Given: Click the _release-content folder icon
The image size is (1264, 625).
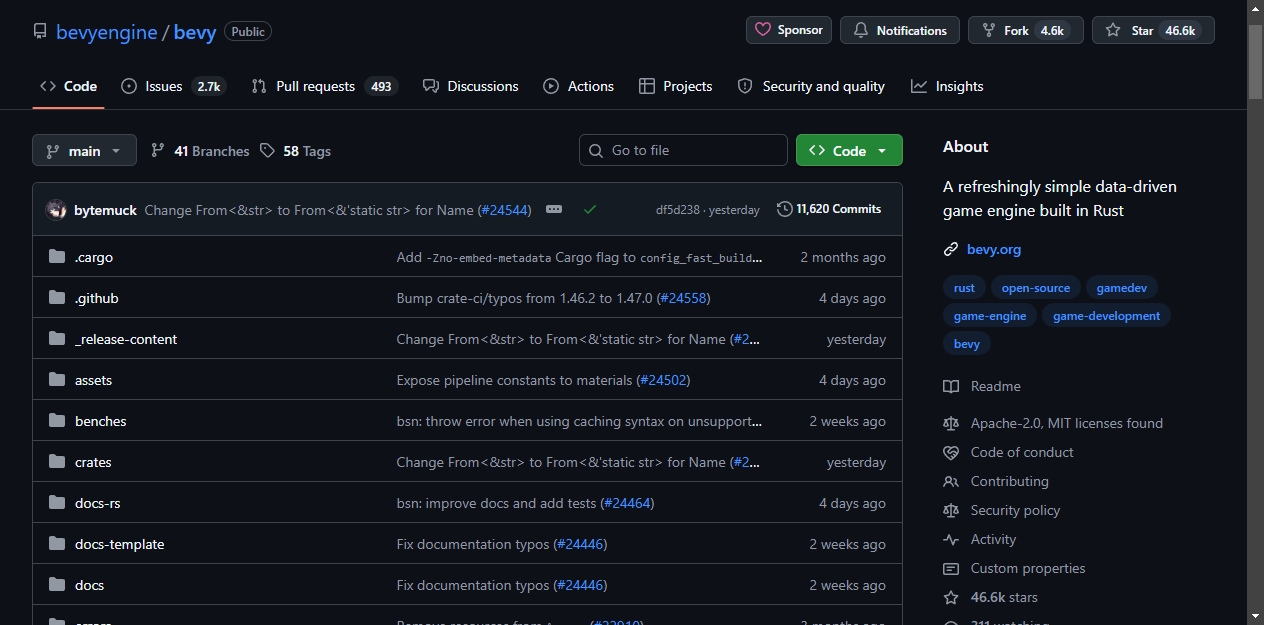Looking at the screenshot, I should pos(57,339).
